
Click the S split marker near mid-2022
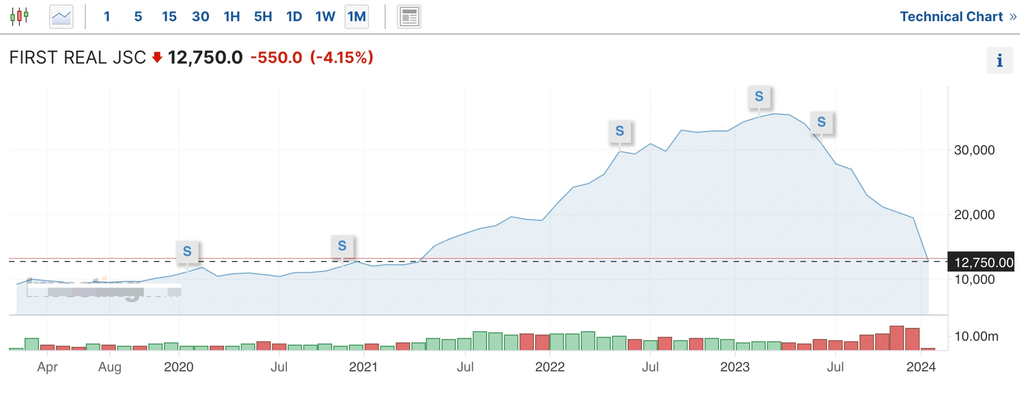click(620, 131)
